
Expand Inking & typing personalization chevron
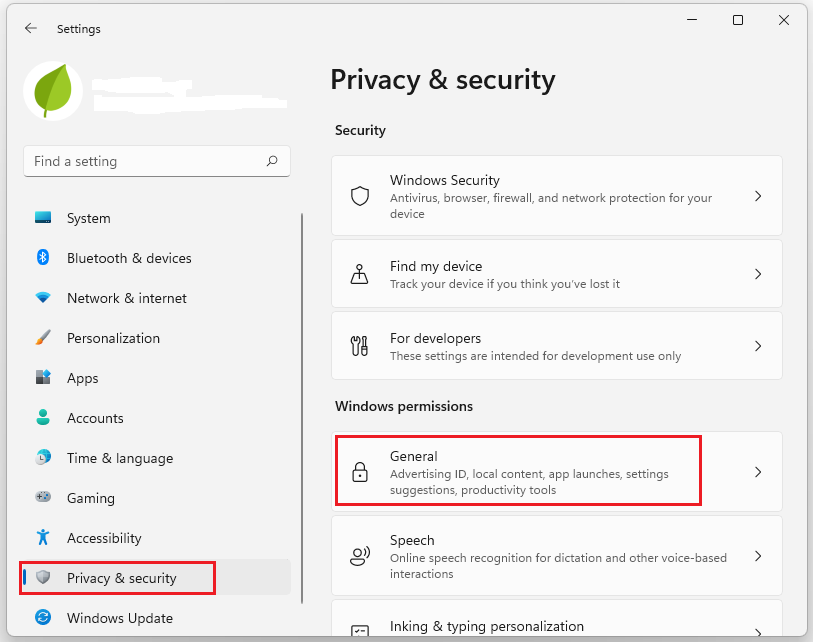click(x=758, y=633)
